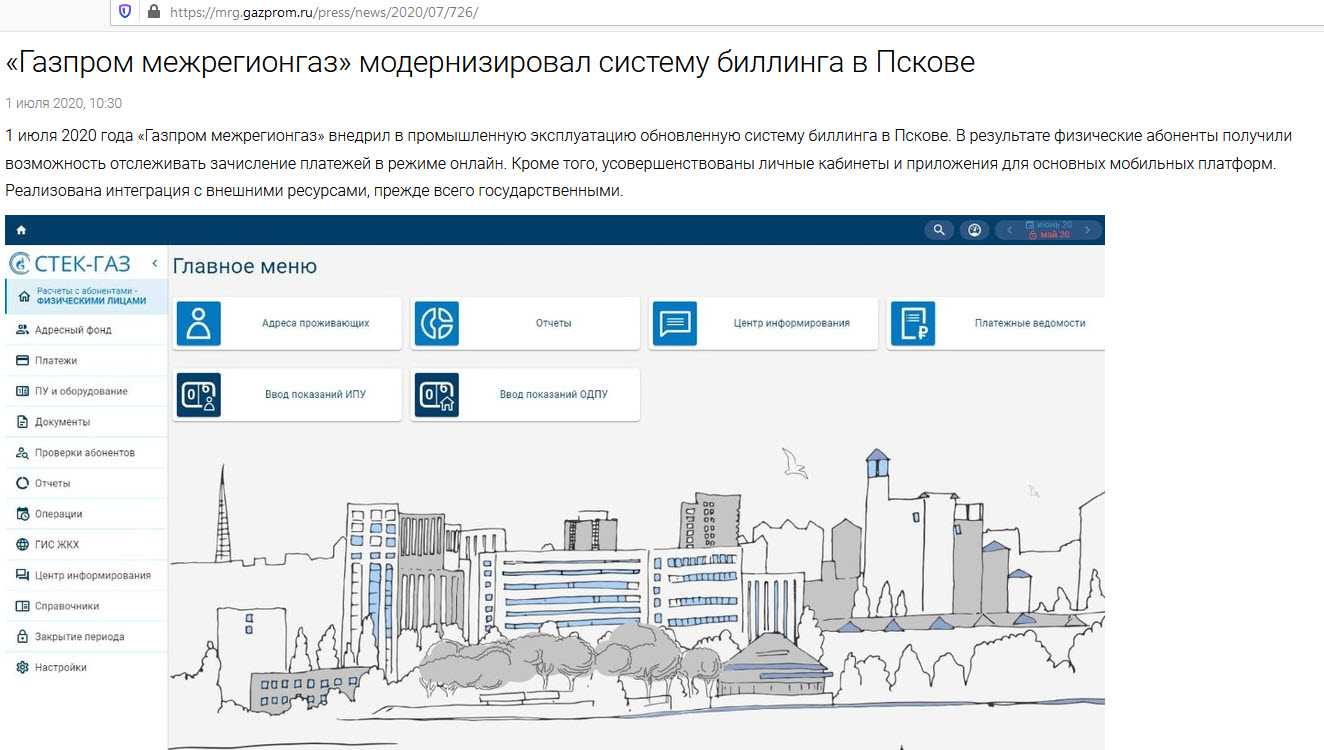The image size is (1324, 750).
Task: Click the СТЕК-ГАЗ logo
Action: pos(70,264)
